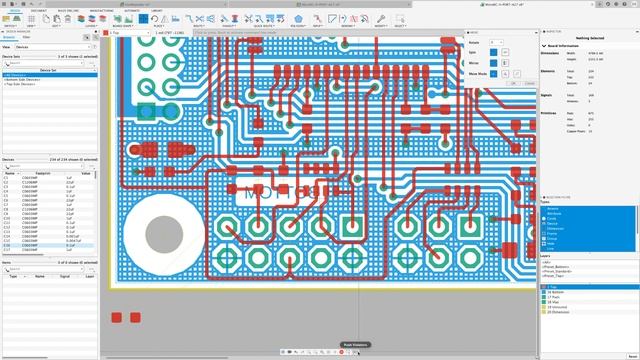The height and width of the screenshot is (360, 640).
Task: Click the 3D PCB switch icon
Action: pyautogui.click(x=17, y=19)
